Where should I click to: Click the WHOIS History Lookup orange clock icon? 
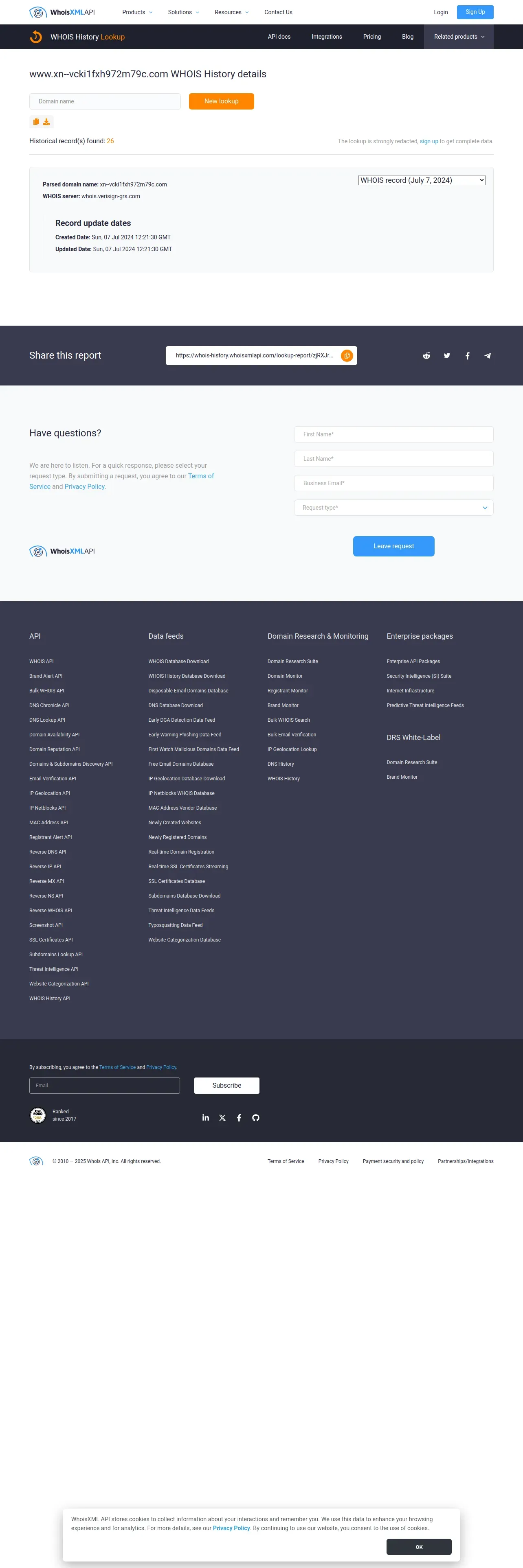tap(36, 37)
